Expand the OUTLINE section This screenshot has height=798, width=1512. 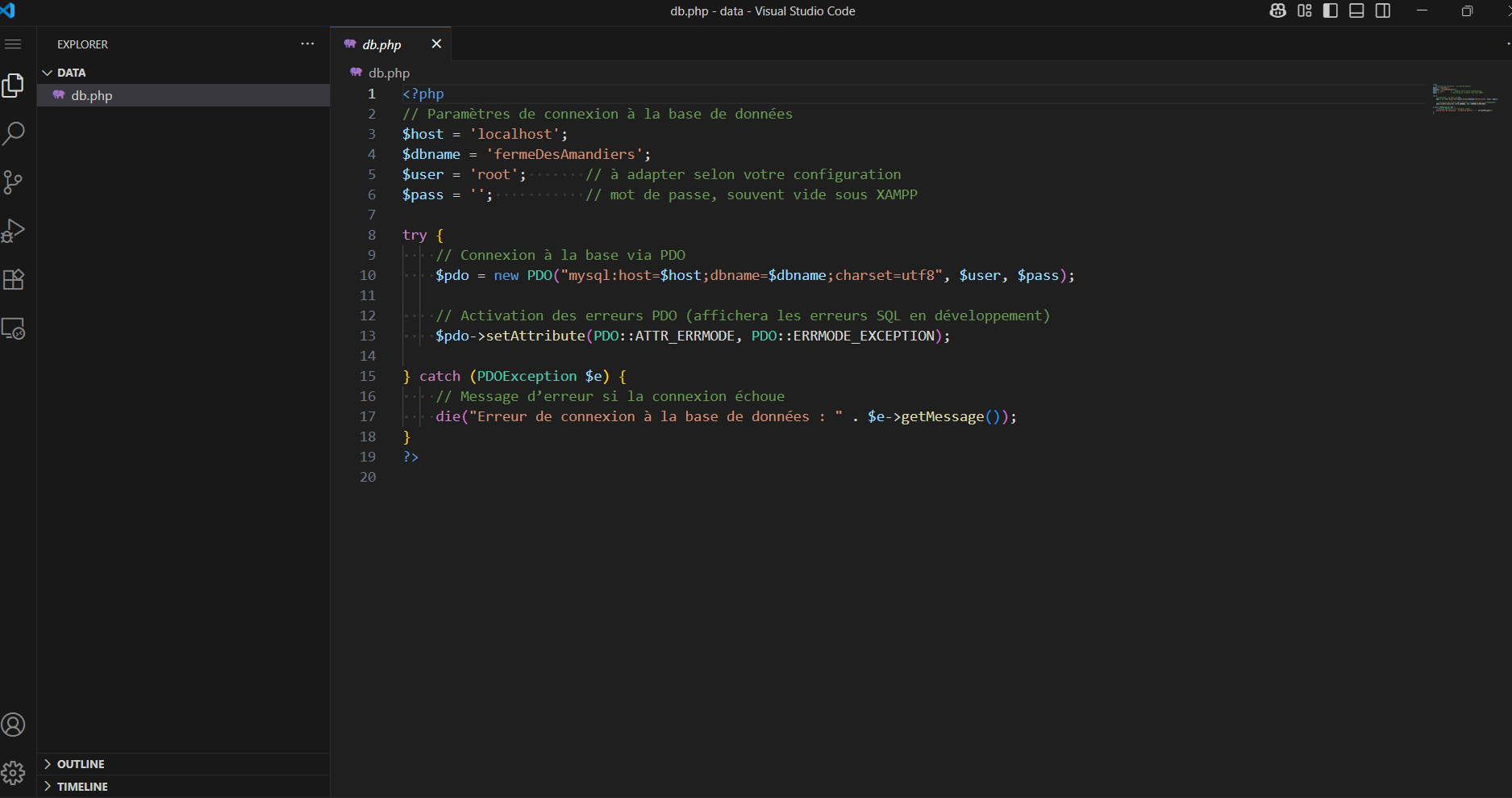pyautogui.click(x=183, y=764)
